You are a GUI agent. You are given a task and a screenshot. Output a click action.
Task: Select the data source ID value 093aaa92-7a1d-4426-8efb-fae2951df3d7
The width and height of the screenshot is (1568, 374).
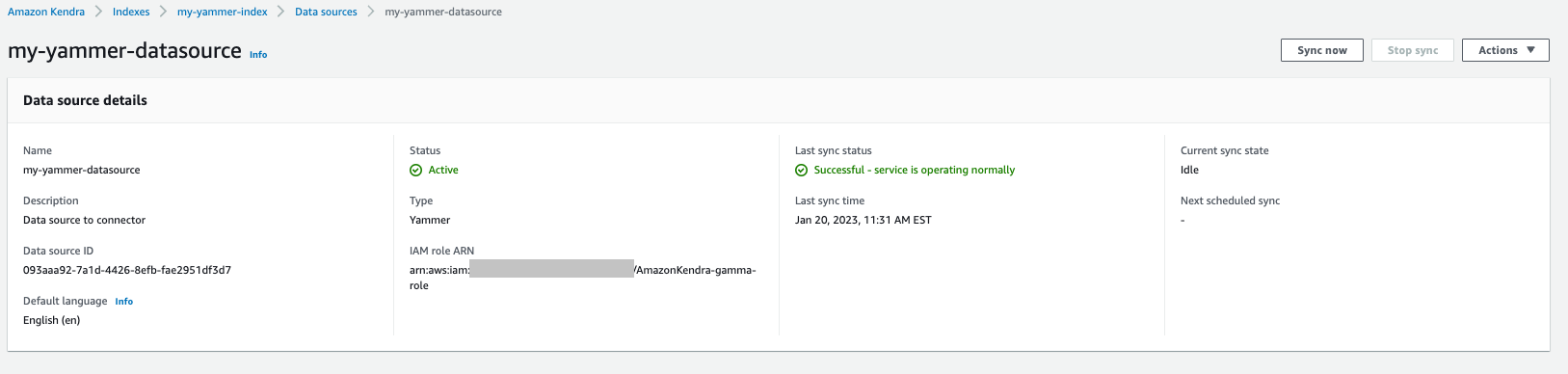point(127,270)
